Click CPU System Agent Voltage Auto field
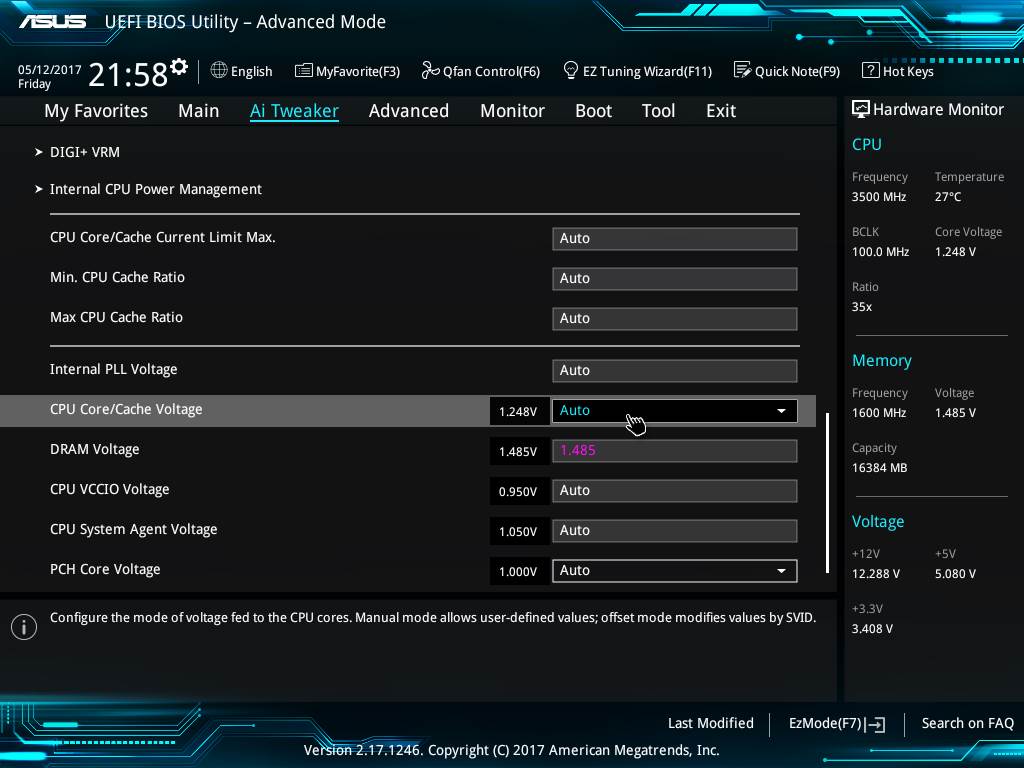The image size is (1024, 768). pos(675,531)
